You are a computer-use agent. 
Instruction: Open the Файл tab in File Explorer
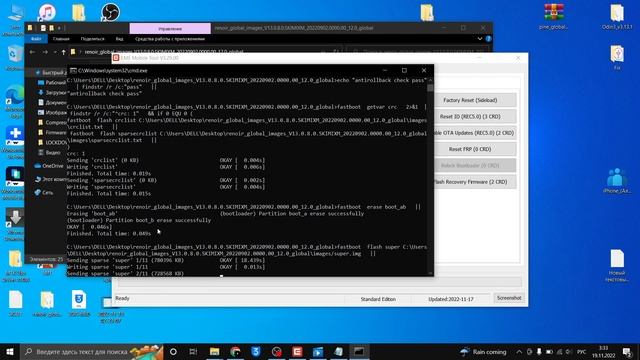36,39
